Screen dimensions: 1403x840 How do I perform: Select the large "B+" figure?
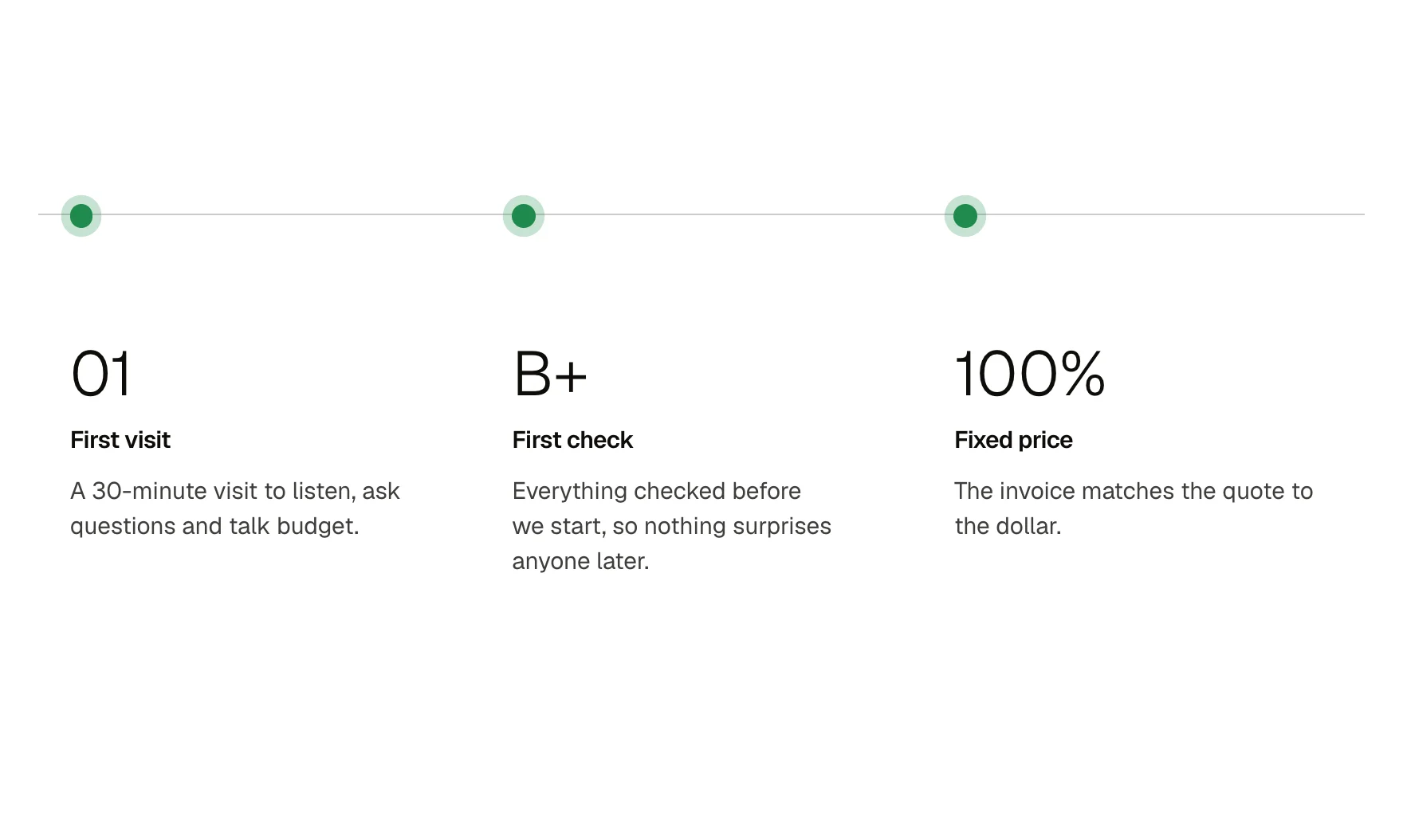550,374
